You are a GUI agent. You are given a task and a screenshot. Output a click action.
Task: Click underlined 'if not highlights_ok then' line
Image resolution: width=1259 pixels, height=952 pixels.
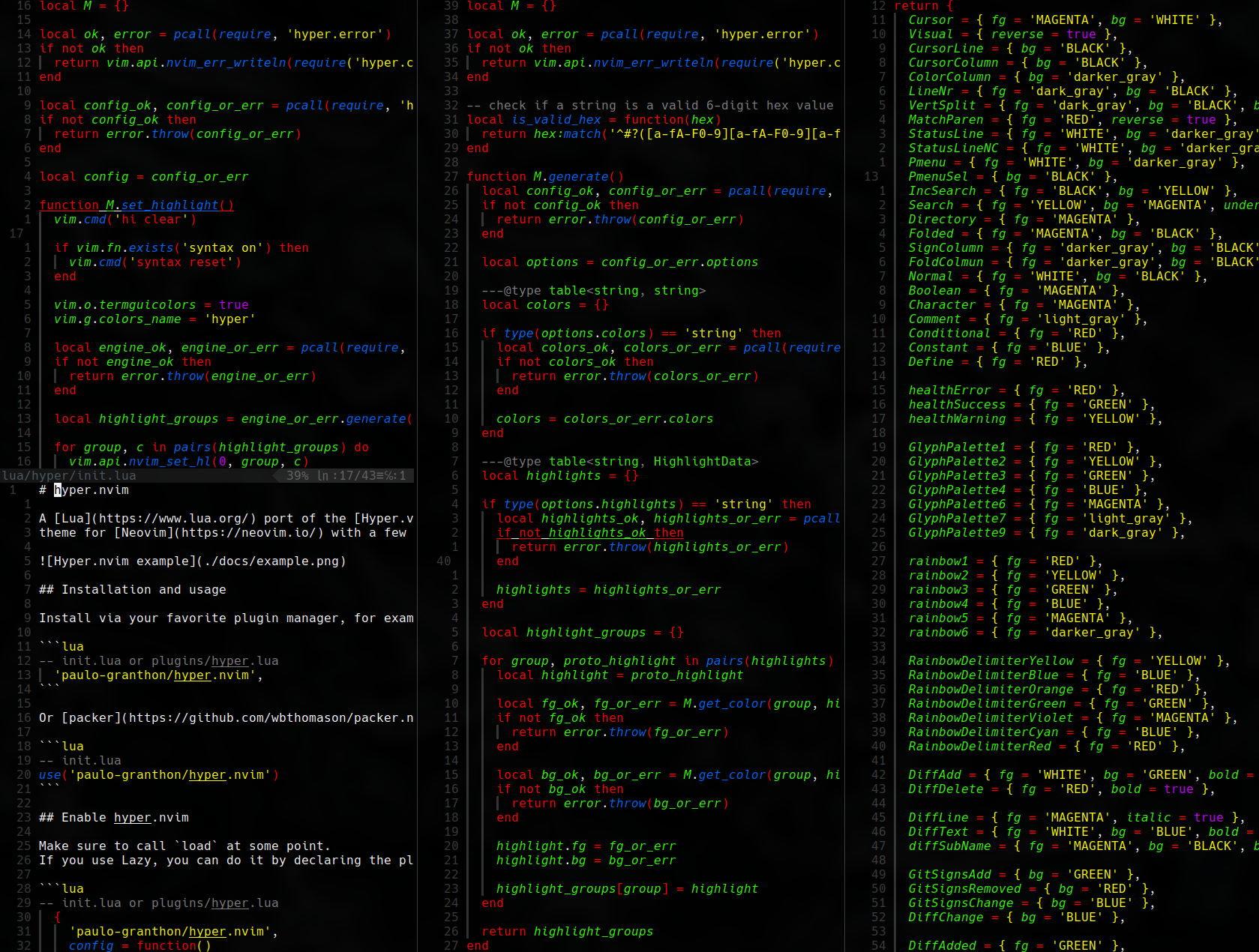click(590, 532)
